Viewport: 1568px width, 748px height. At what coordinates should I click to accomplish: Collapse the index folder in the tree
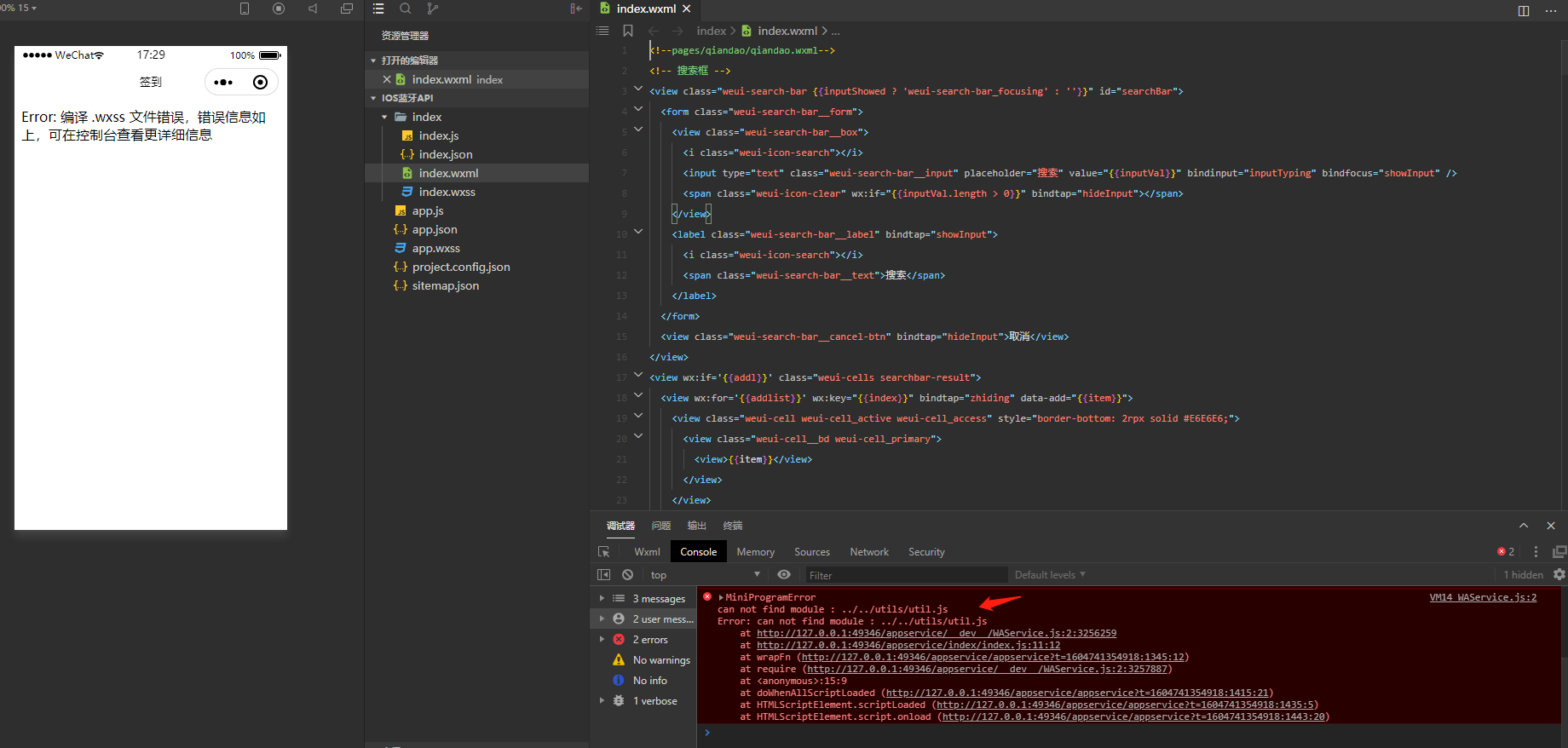(384, 117)
